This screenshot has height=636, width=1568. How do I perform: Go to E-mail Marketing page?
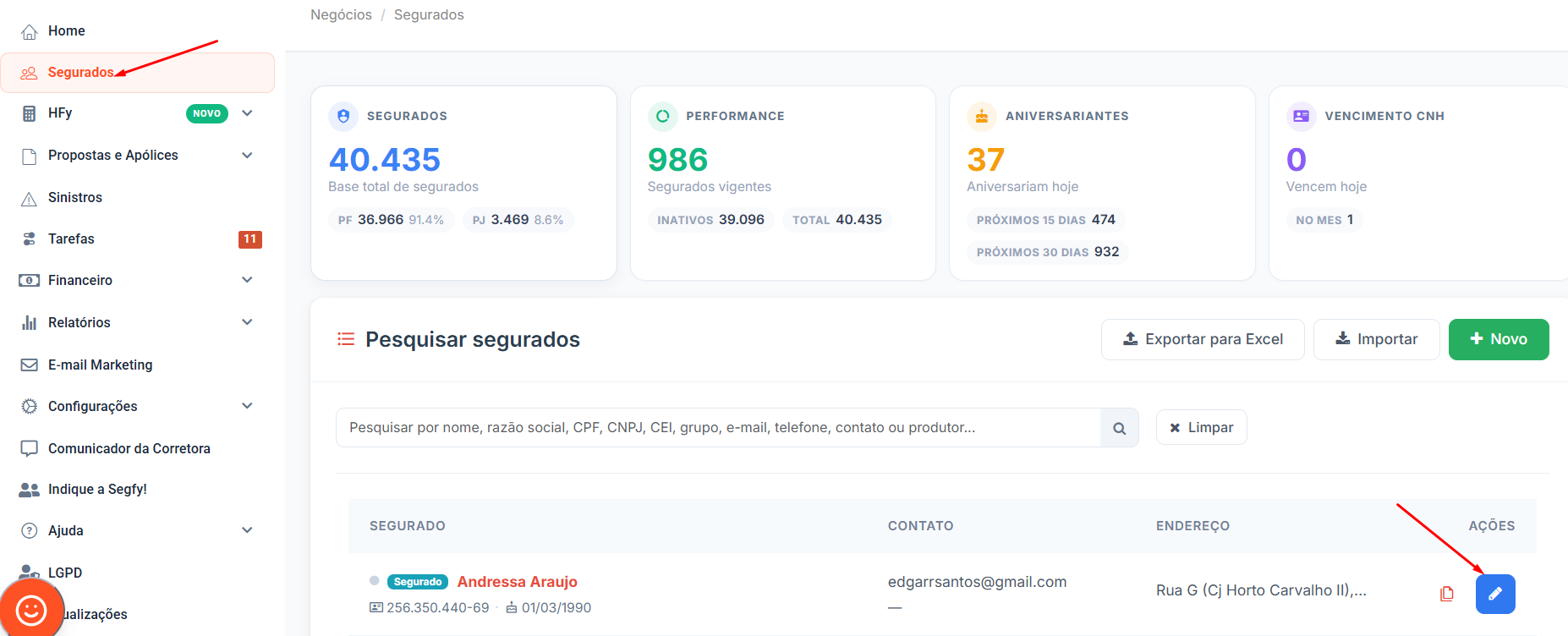pos(100,365)
